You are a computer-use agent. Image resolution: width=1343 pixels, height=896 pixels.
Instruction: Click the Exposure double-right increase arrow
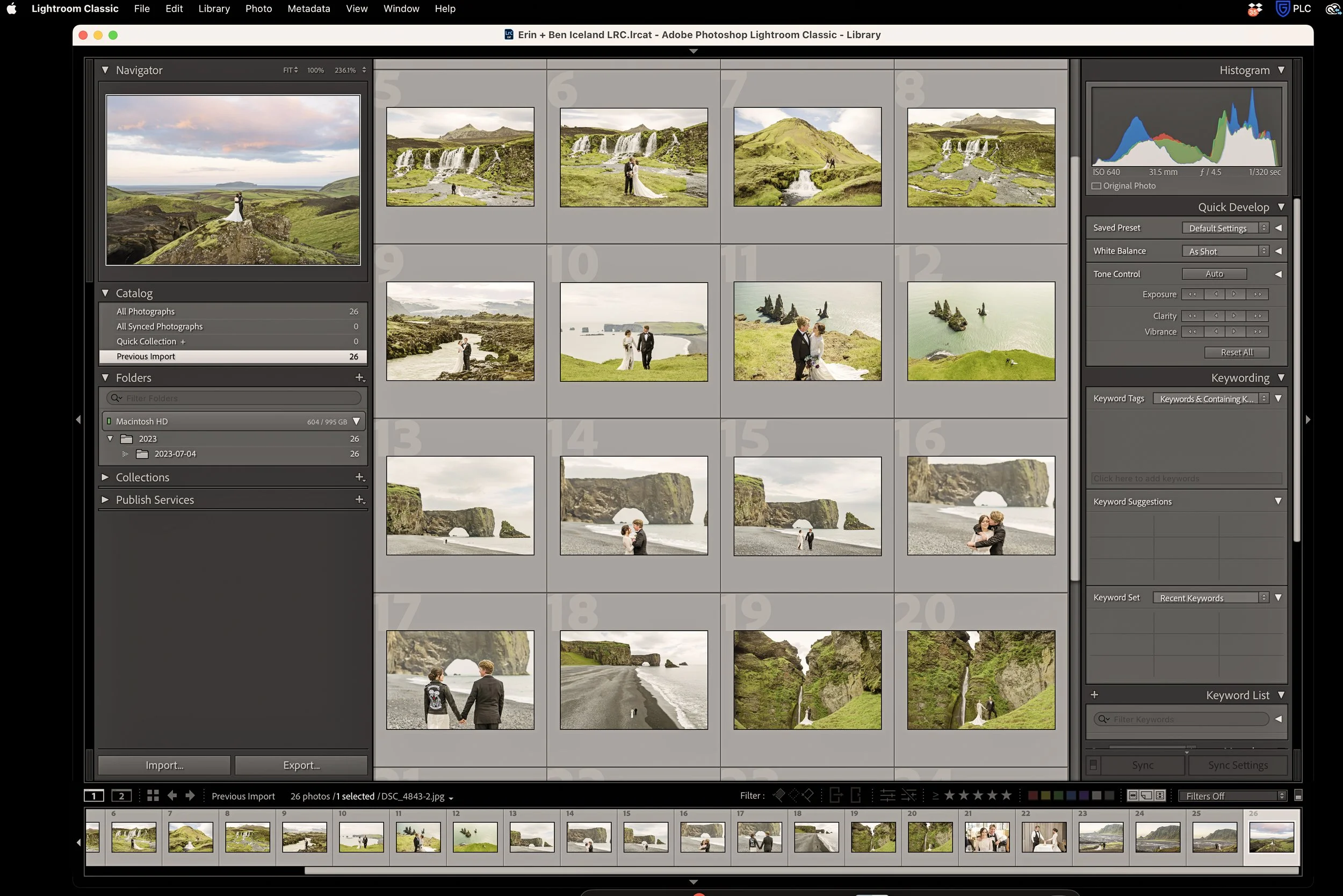coord(1257,294)
